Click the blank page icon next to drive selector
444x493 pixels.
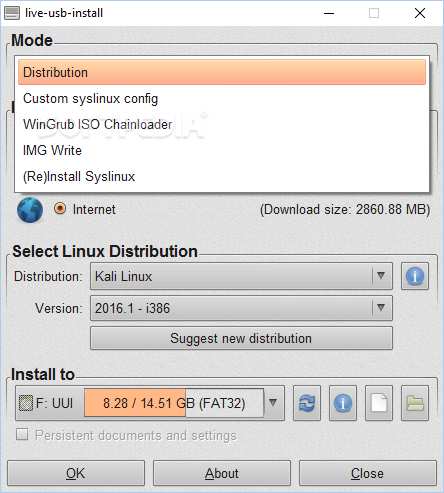[379, 403]
